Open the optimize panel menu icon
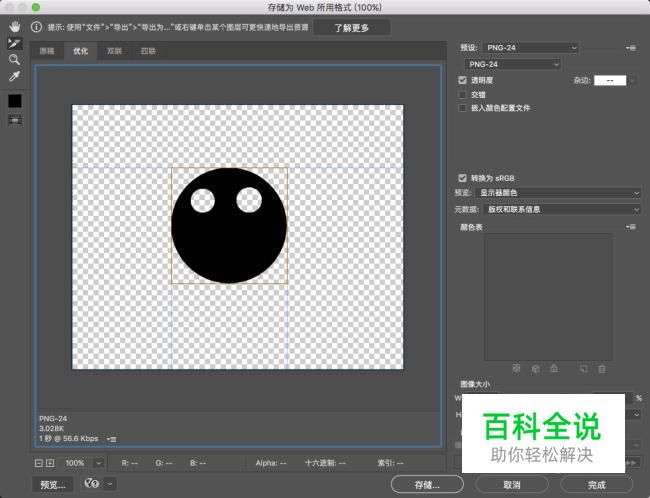650x498 pixels. 631,47
